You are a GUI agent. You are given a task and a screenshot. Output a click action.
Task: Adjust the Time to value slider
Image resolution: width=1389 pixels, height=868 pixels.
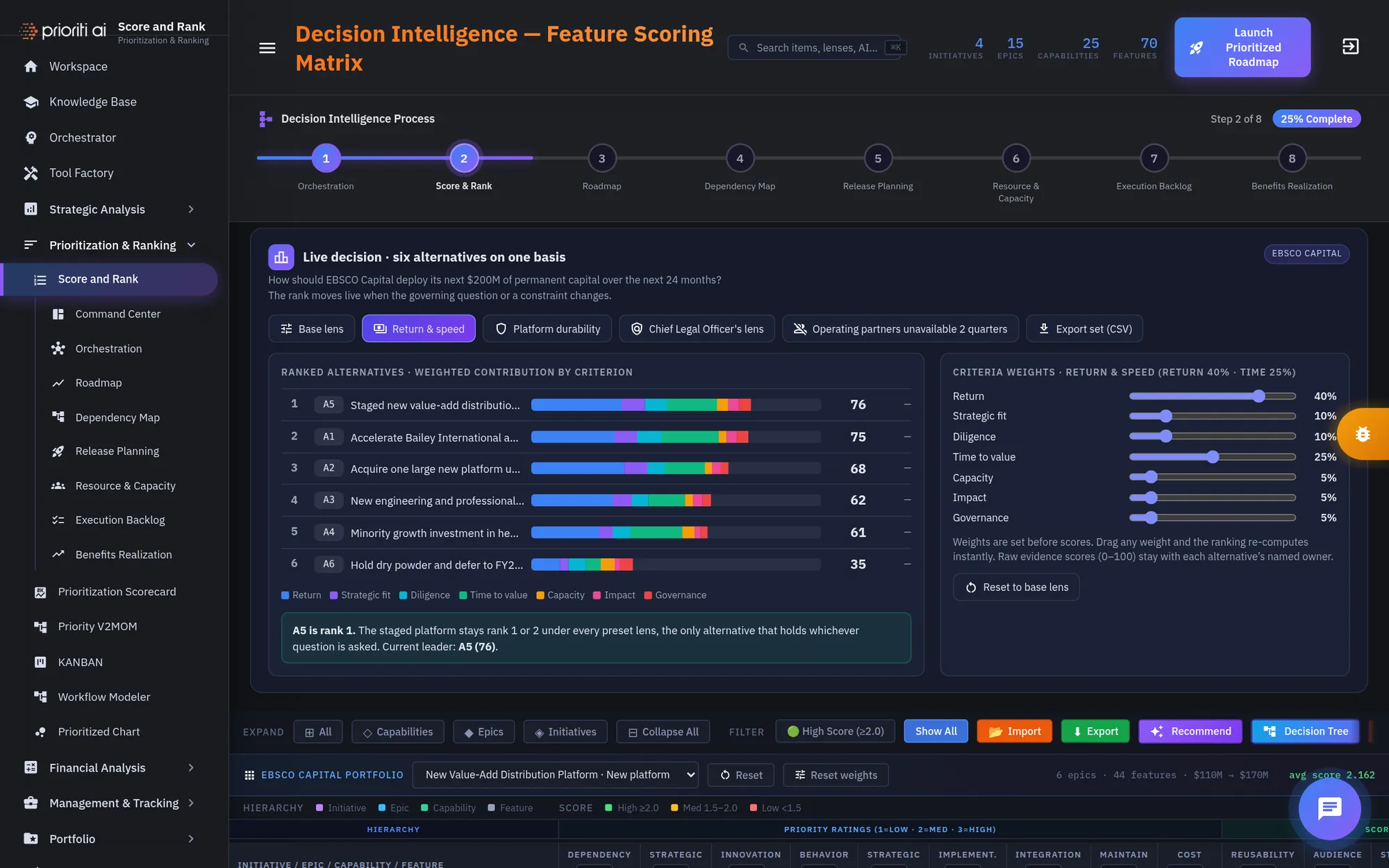point(1213,457)
